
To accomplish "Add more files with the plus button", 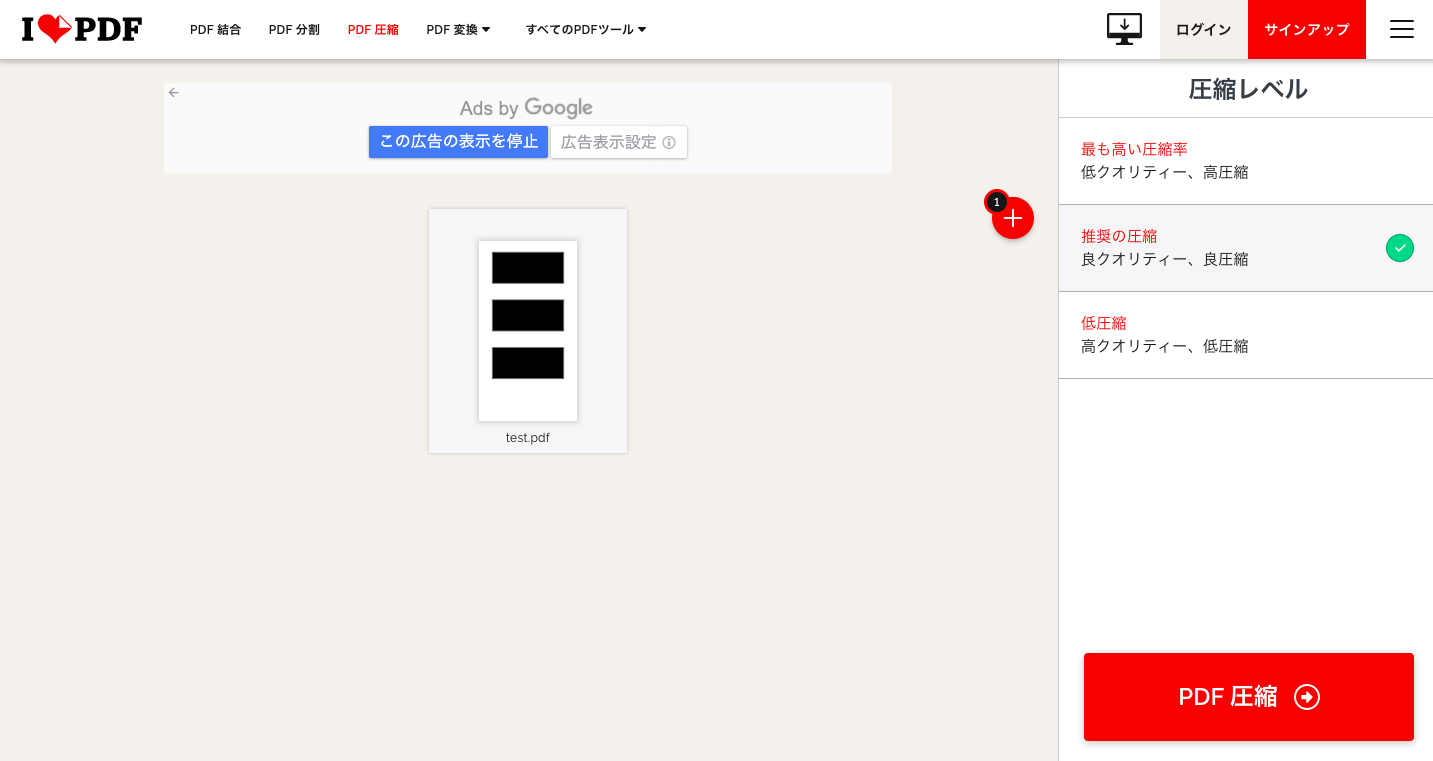I will [1013, 218].
